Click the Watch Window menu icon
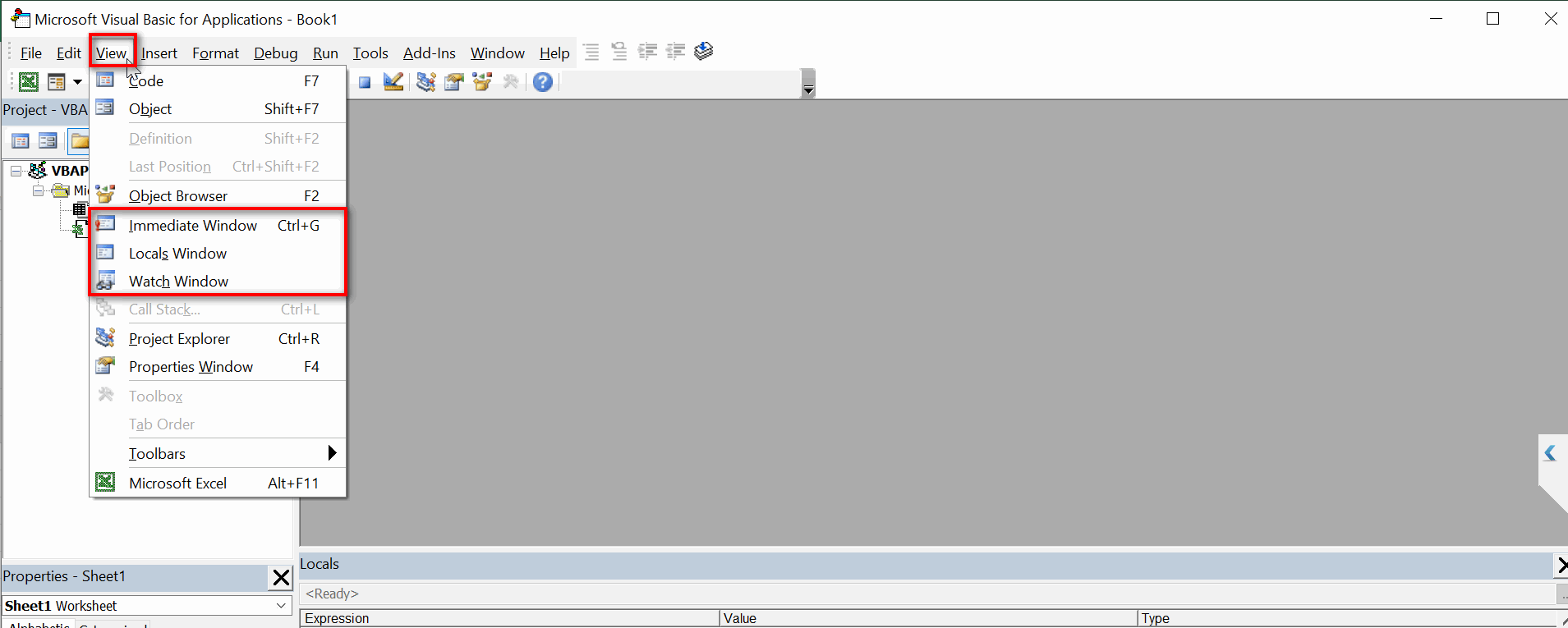1568x628 pixels. [105, 281]
